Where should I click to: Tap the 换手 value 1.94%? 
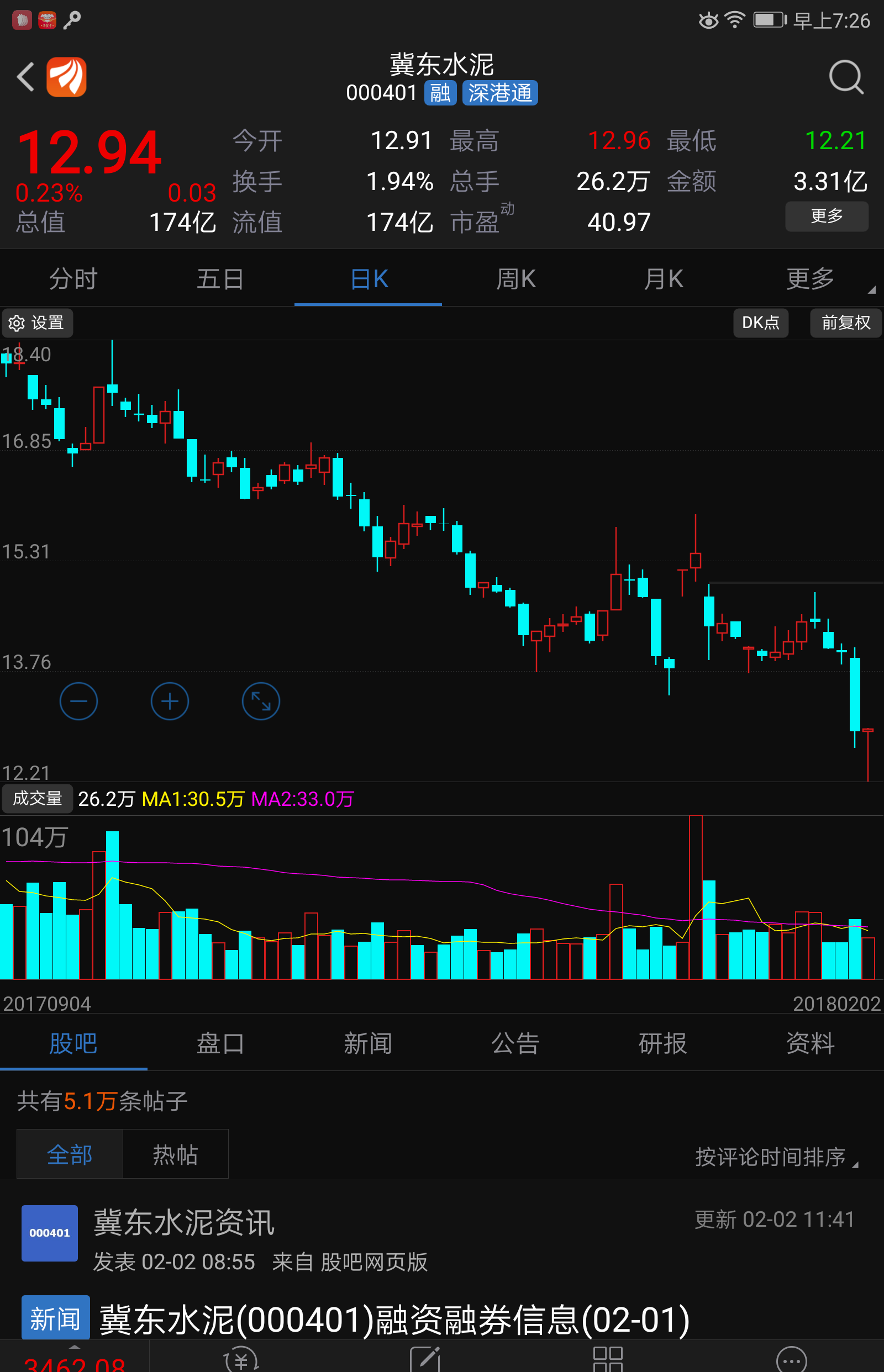click(x=399, y=181)
